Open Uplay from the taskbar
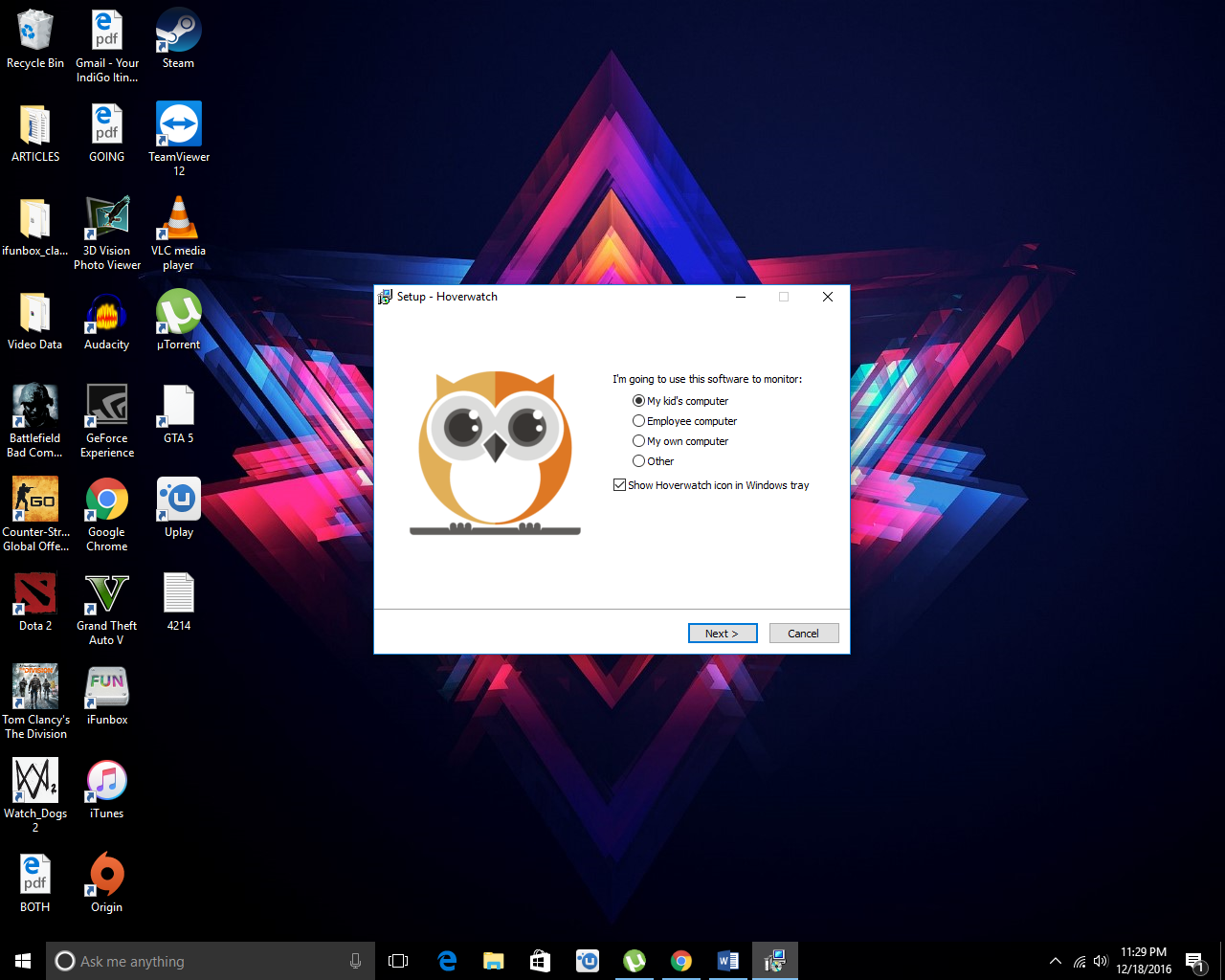The height and width of the screenshot is (980, 1225). tap(588, 961)
